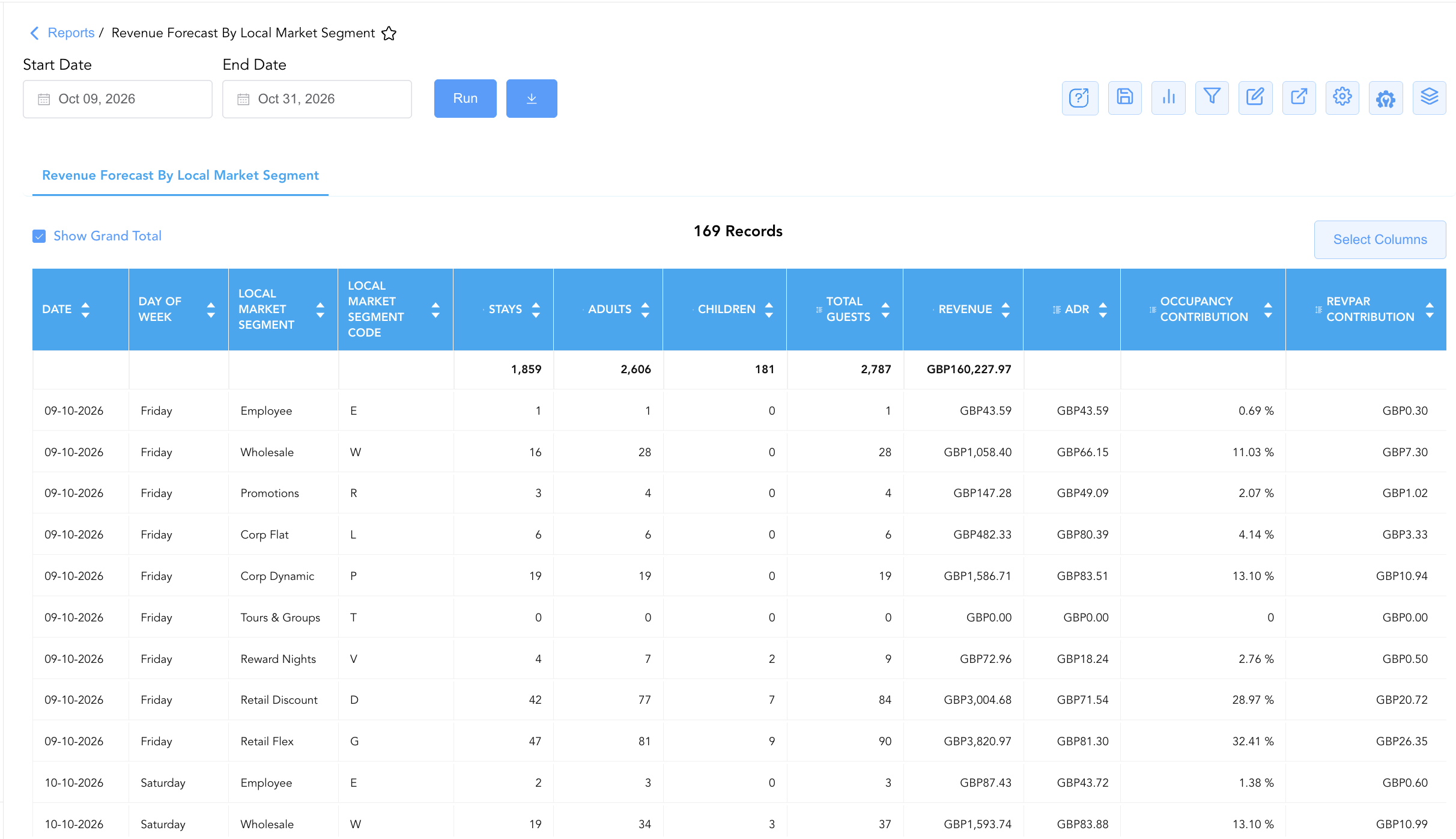The height and width of the screenshot is (839, 1456).
Task: Open the Select Columns button
Action: (x=1380, y=240)
